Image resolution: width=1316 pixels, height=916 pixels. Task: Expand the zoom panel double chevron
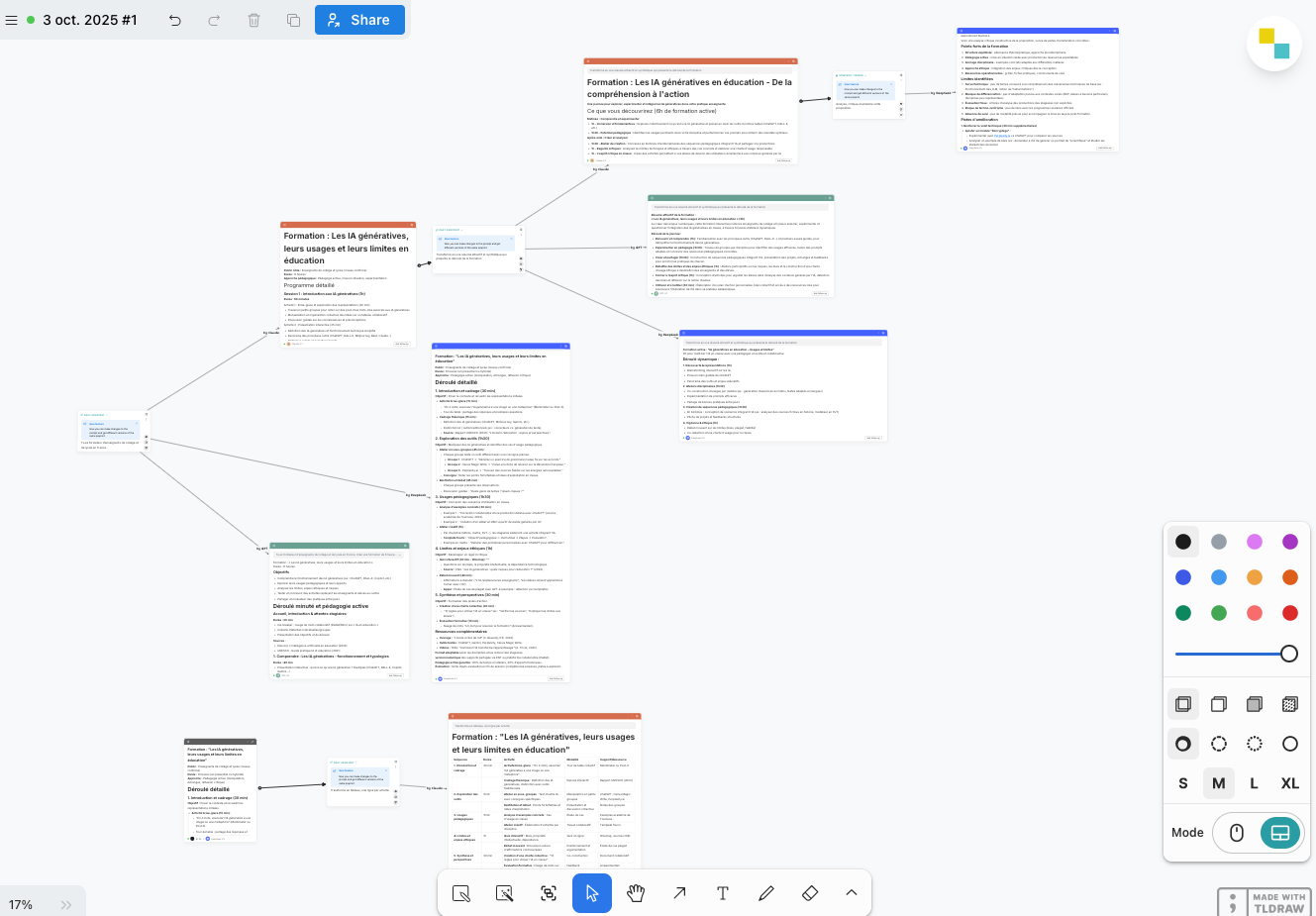66,904
